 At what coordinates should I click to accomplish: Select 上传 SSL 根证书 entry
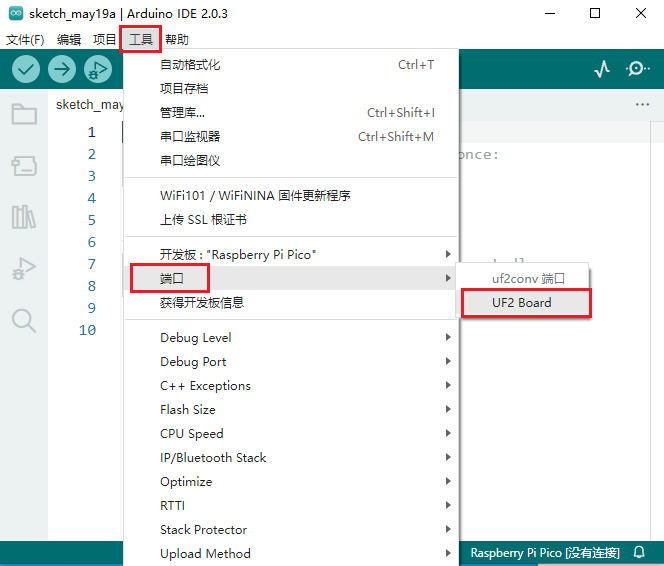coord(291,220)
